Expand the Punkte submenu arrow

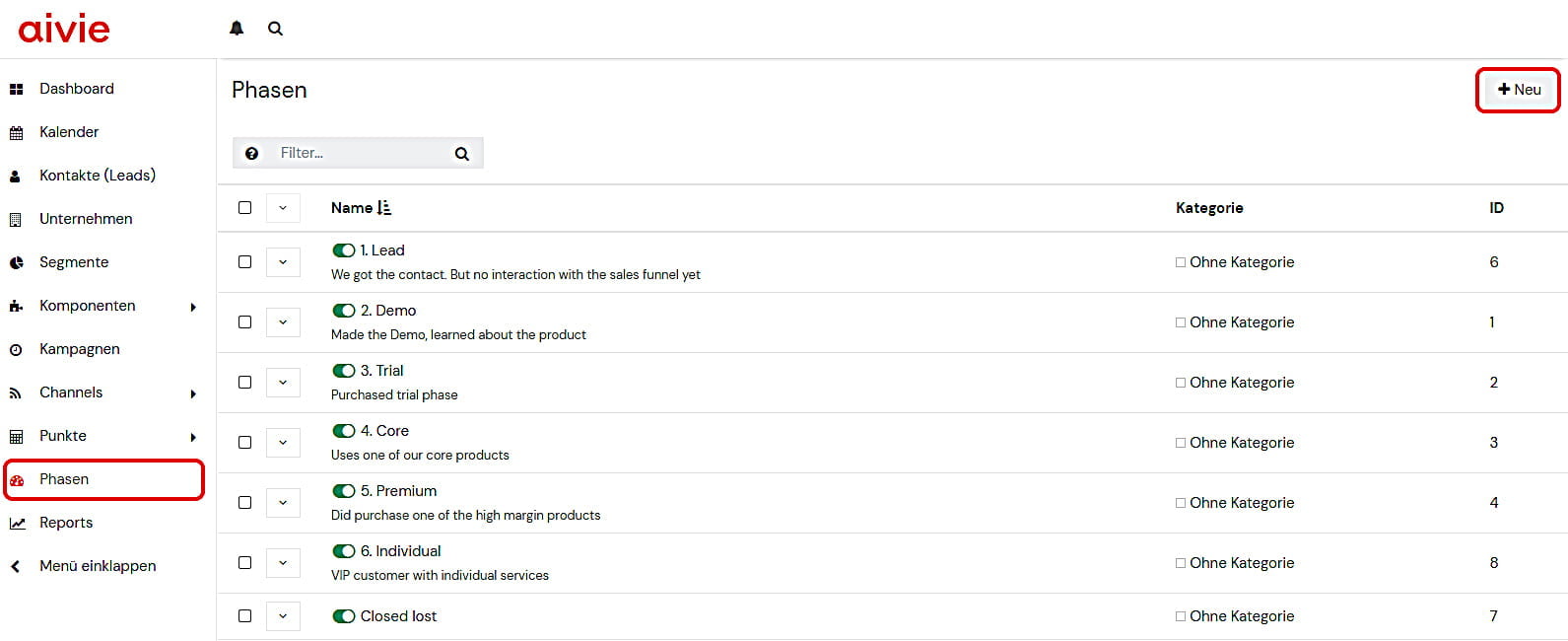coord(193,437)
